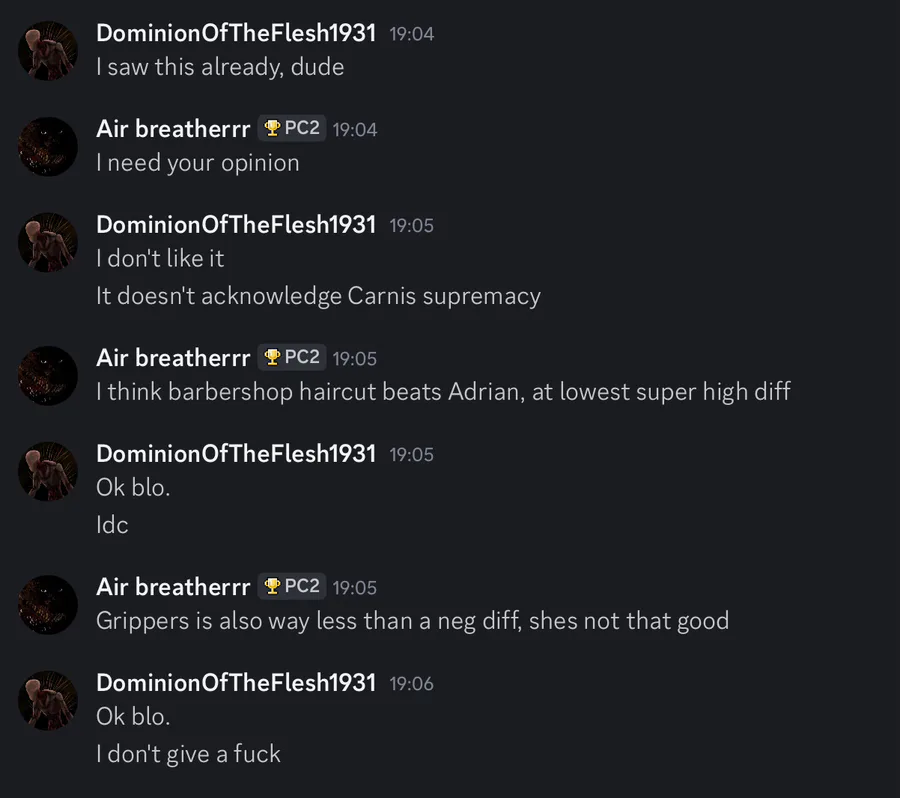Click DominionOfTheFlesh1931 username at 19:06
This screenshot has width=900, height=798.
pos(236,683)
